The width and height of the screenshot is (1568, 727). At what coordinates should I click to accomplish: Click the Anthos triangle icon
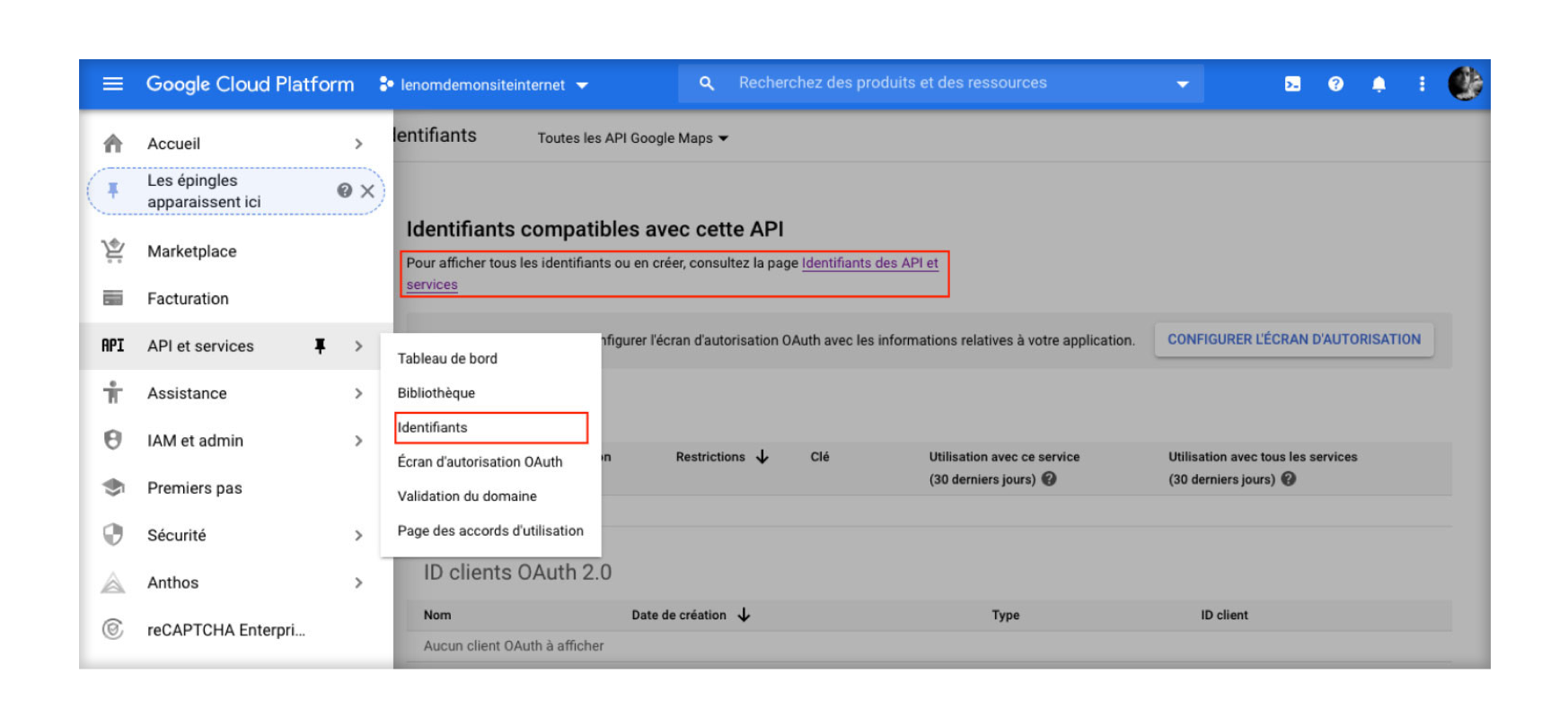(x=113, y=582)
